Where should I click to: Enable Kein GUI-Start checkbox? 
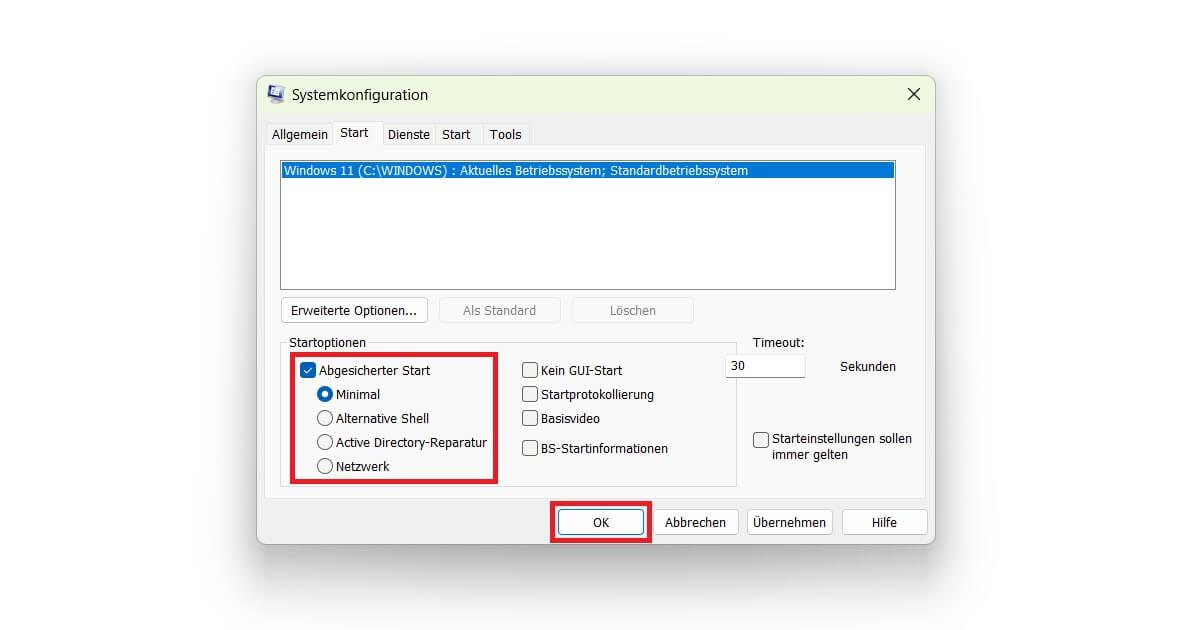[x=530, y=370]
